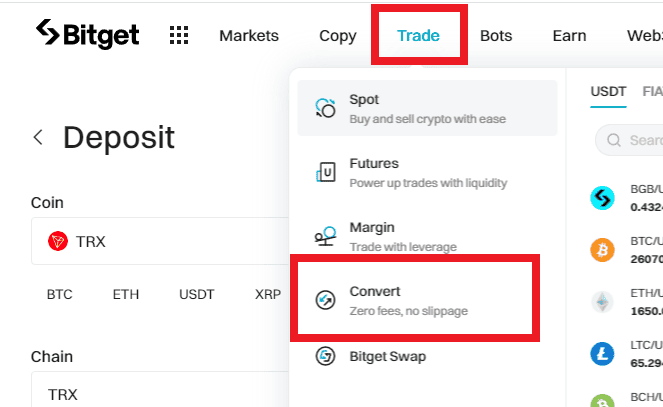Select the BTC quick coin option
This screenshot has height=407, width=663.
click(x=60, y=294)
